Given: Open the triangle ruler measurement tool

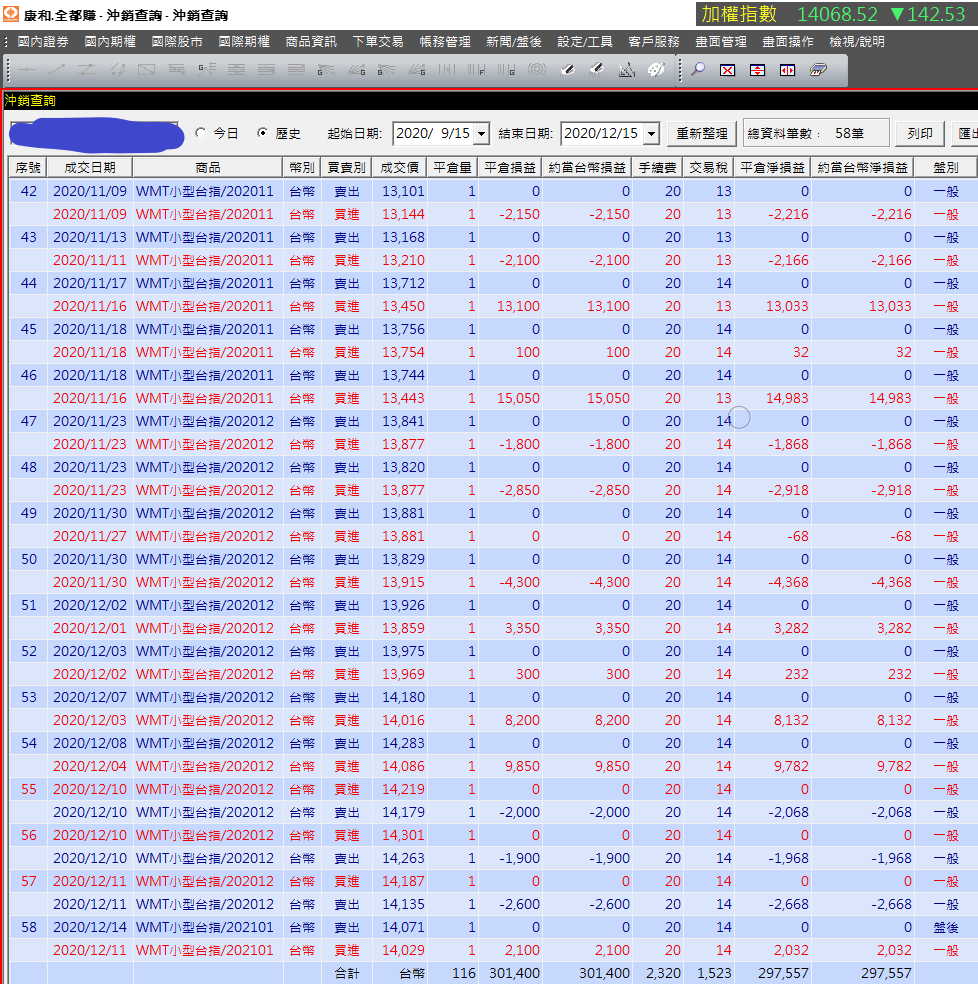Looking at the screenshot, I should (626, 70).
